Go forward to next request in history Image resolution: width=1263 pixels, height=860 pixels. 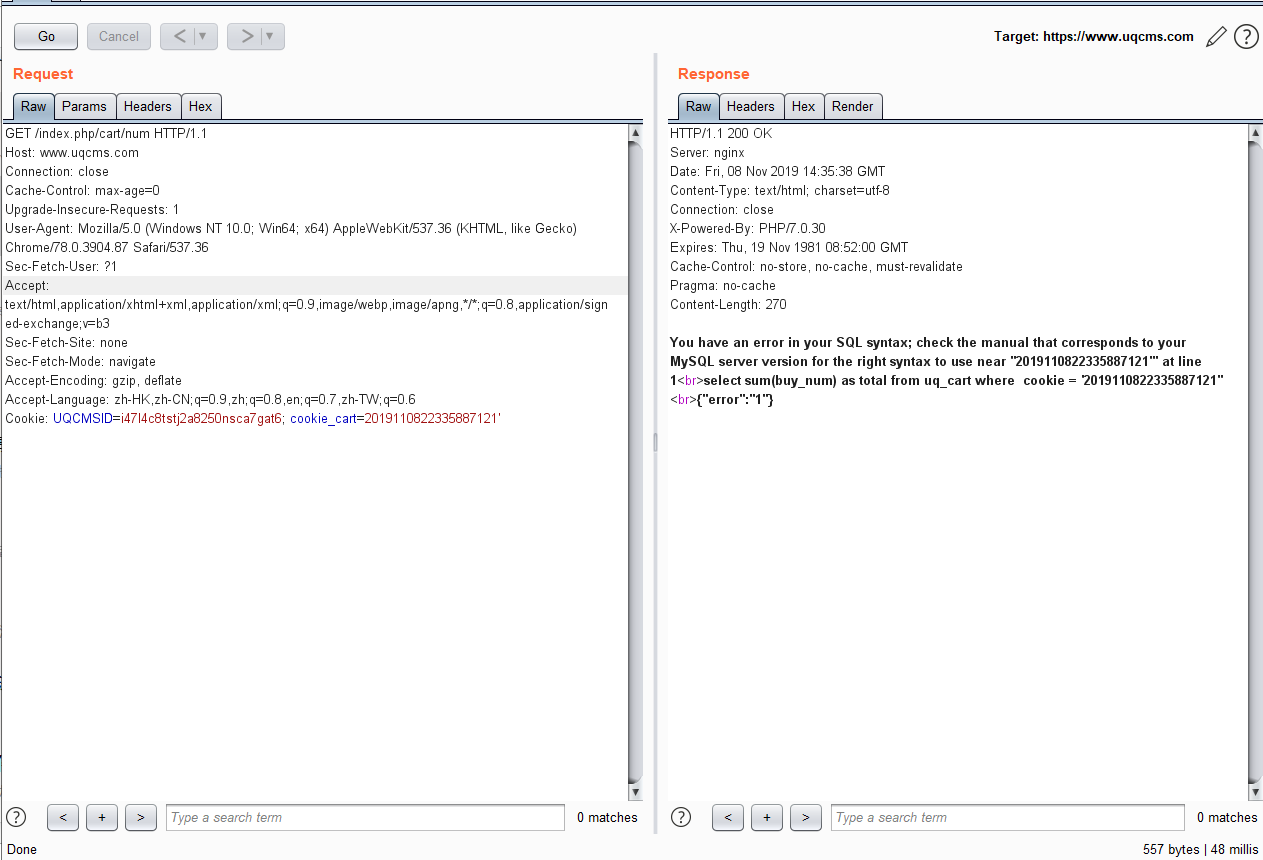[x=245, y=37]
